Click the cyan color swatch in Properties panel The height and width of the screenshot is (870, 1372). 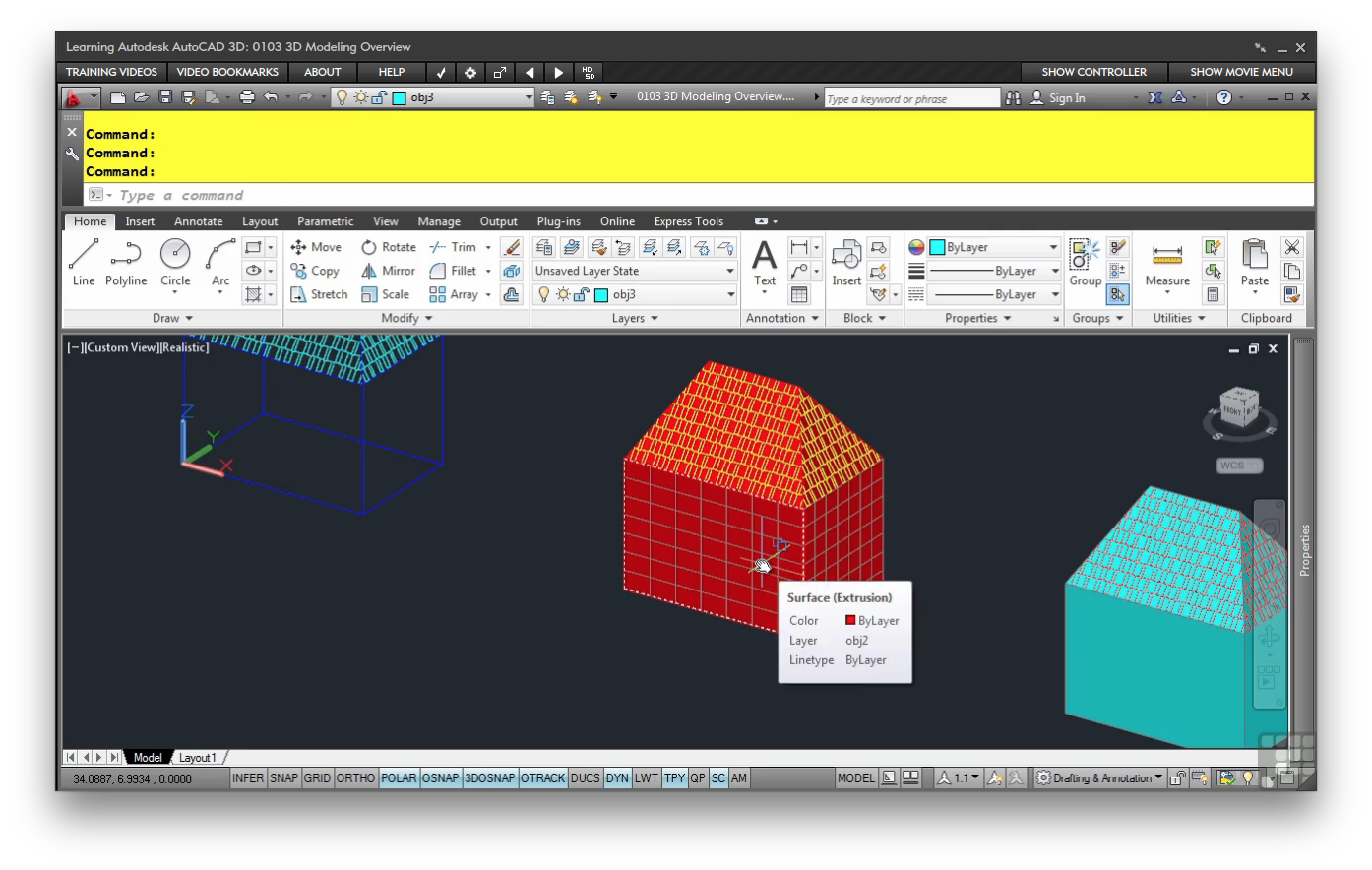pyautogui.click(x=937, y=247)
